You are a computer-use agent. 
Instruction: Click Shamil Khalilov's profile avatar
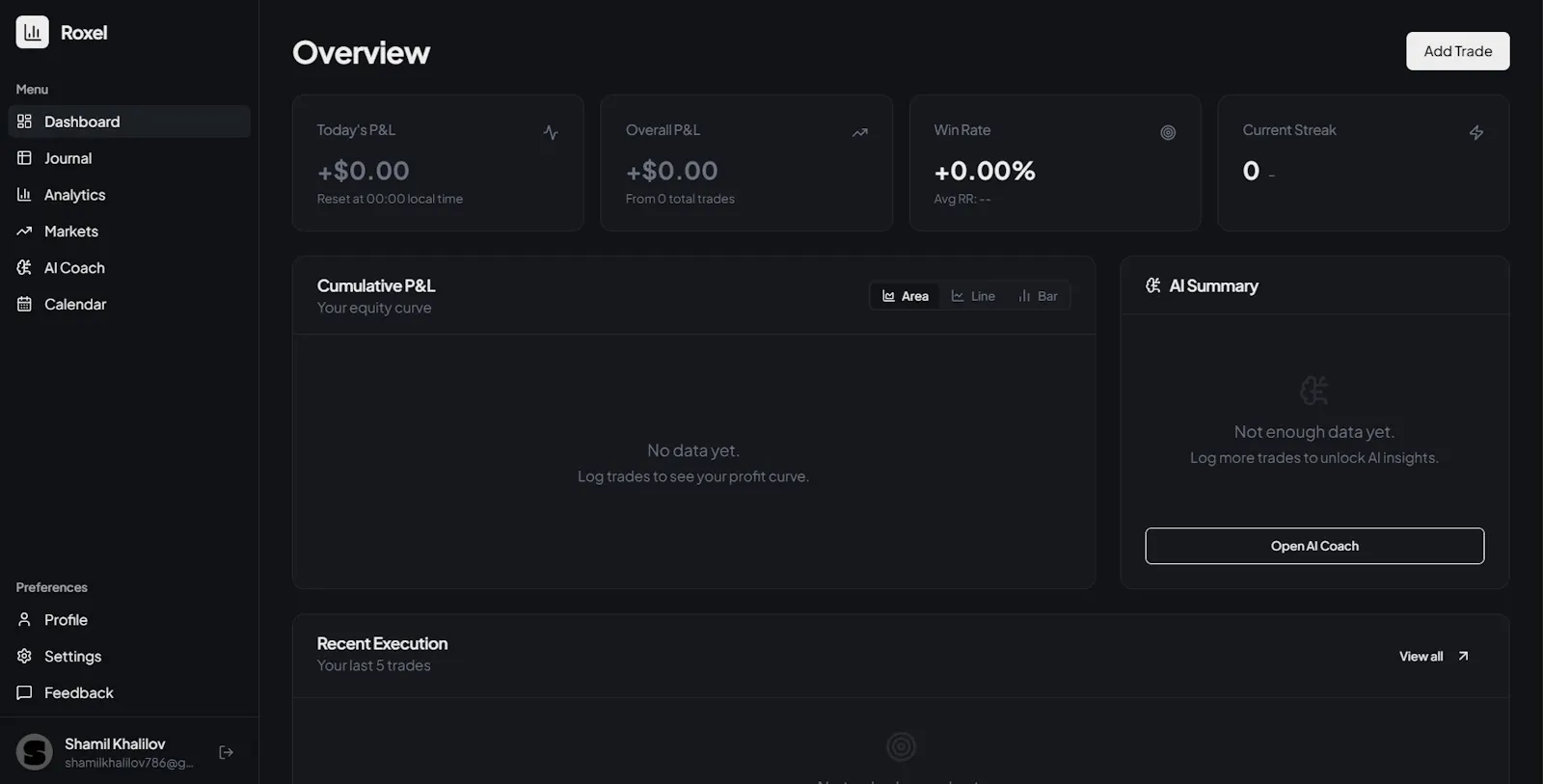(x=35, y=752)
